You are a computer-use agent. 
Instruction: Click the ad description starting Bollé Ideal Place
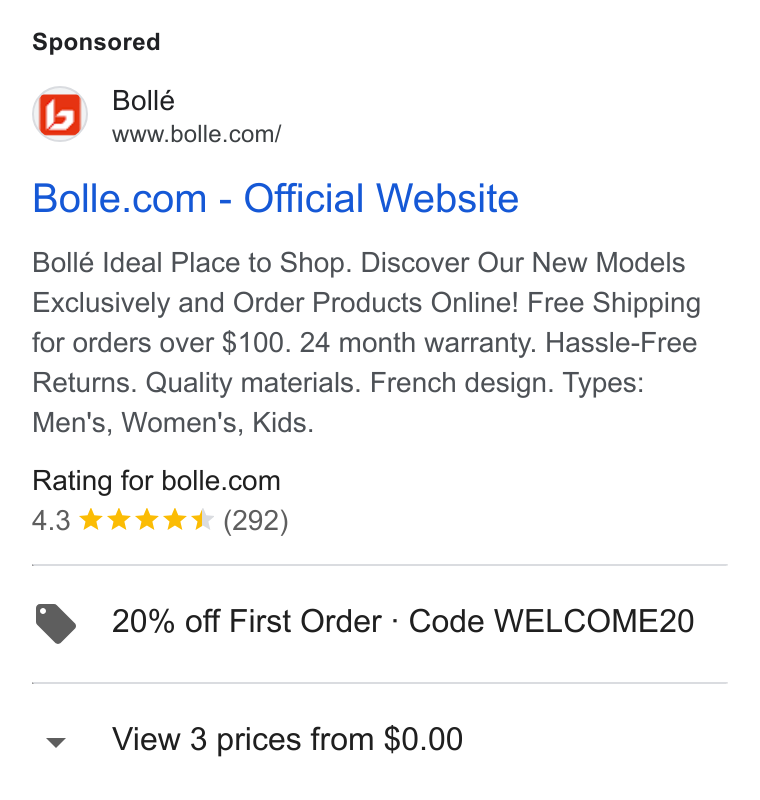[366, 342]
